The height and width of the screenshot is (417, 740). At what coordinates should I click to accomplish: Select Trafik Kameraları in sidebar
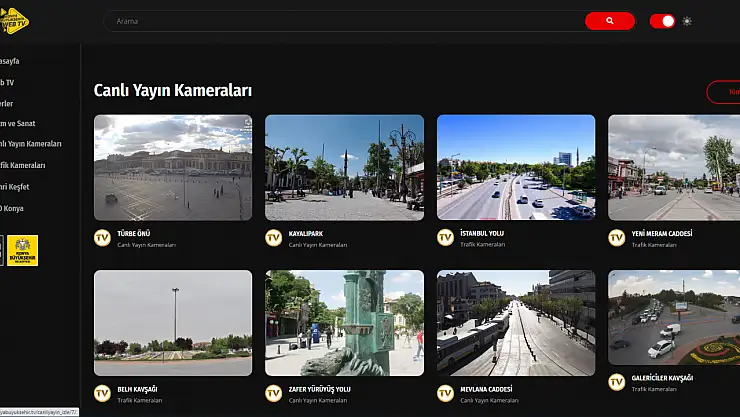click(x=23, y=166)
